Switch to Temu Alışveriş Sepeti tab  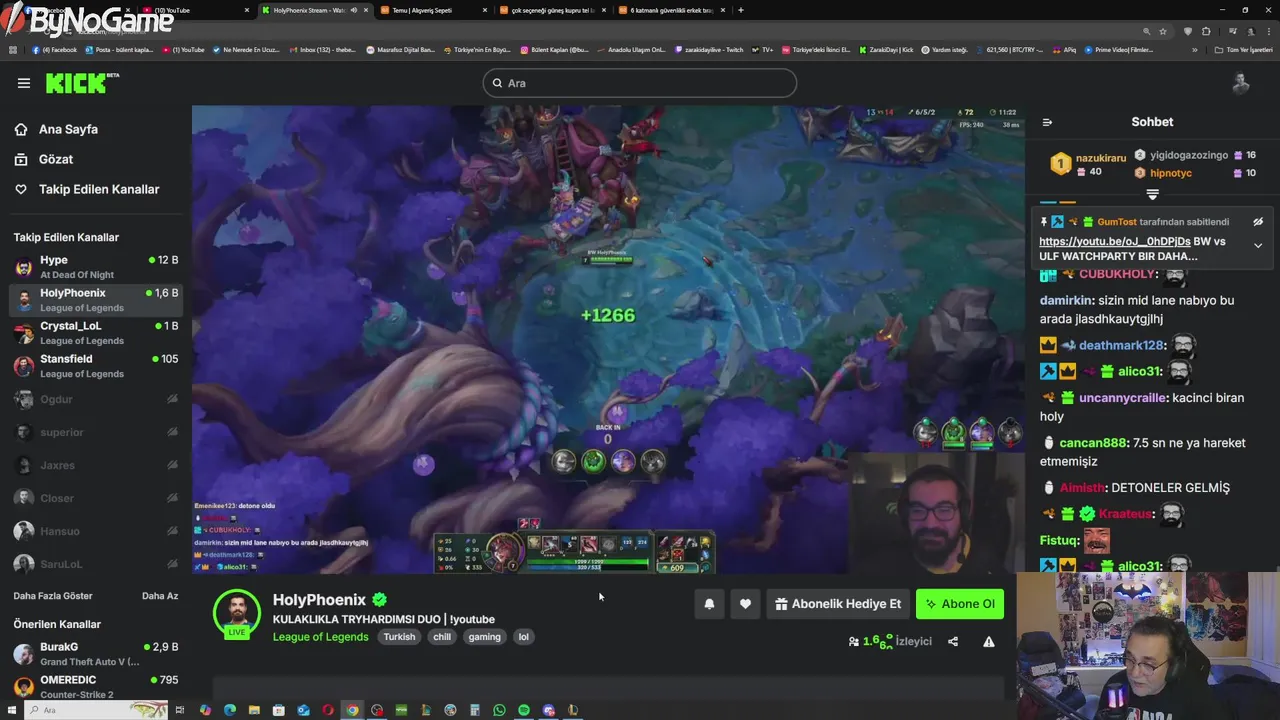tap(434, 10)
